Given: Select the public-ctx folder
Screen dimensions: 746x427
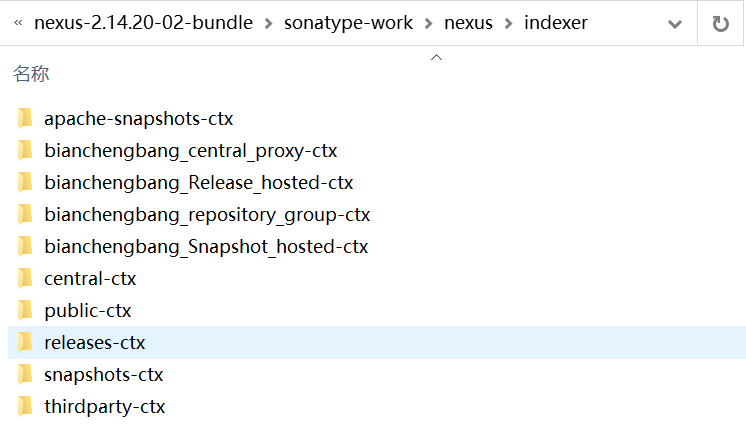Looking at the screenshot, I should tap(88, 311).
